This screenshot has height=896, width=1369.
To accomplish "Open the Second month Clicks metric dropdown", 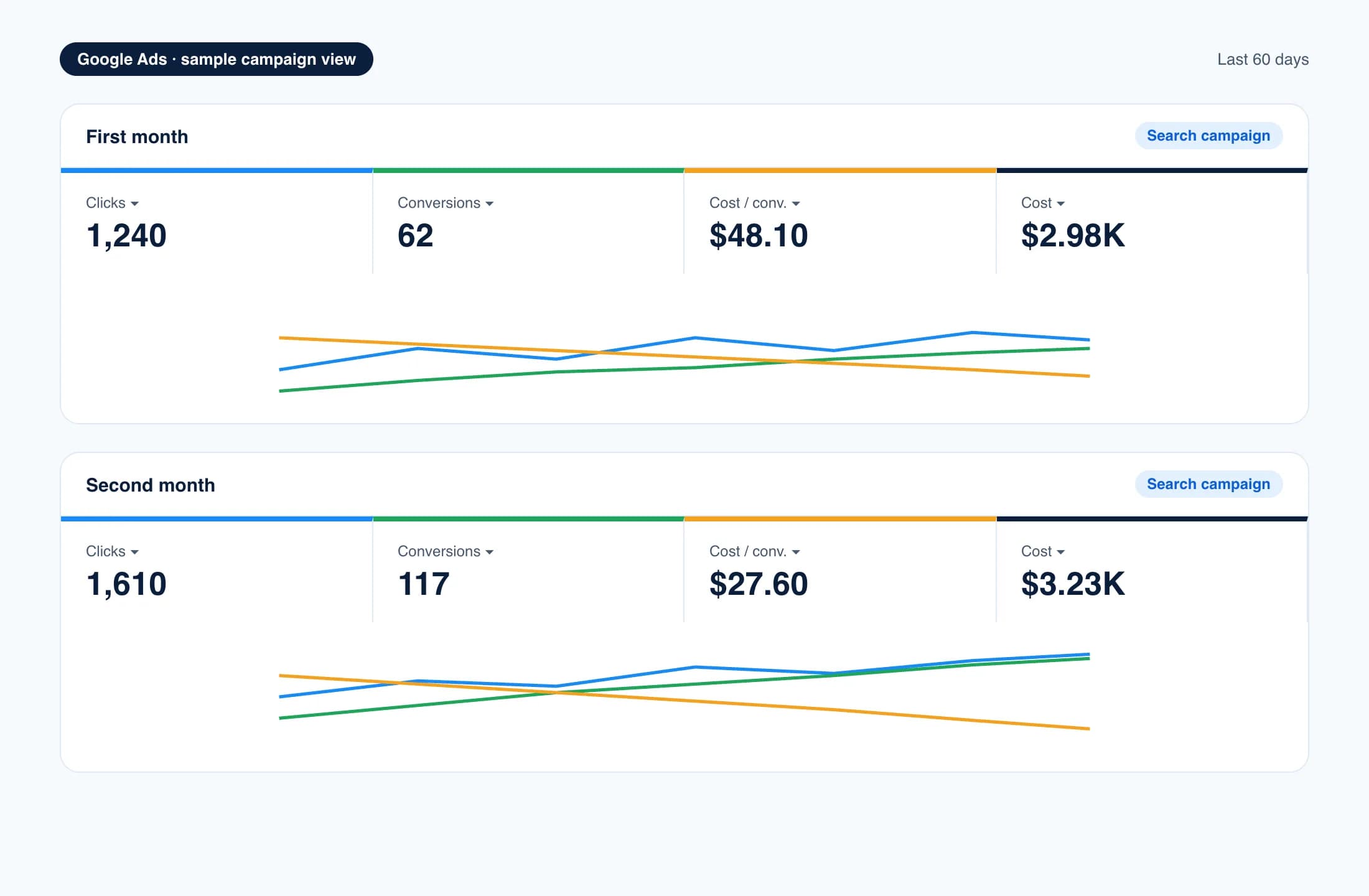I will 113,551.
